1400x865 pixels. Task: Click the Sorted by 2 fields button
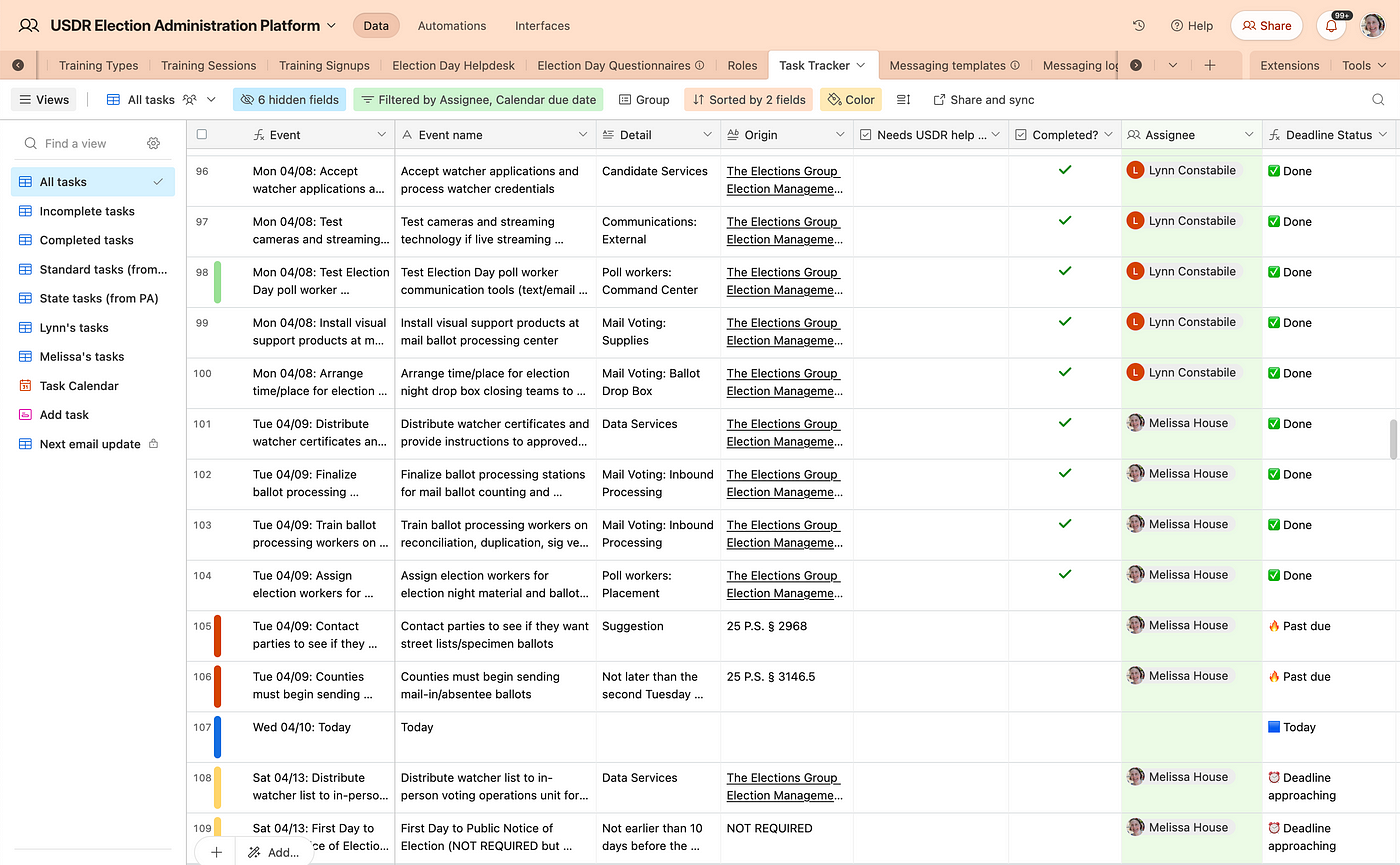pyautogui.click(x=747, y=100)
